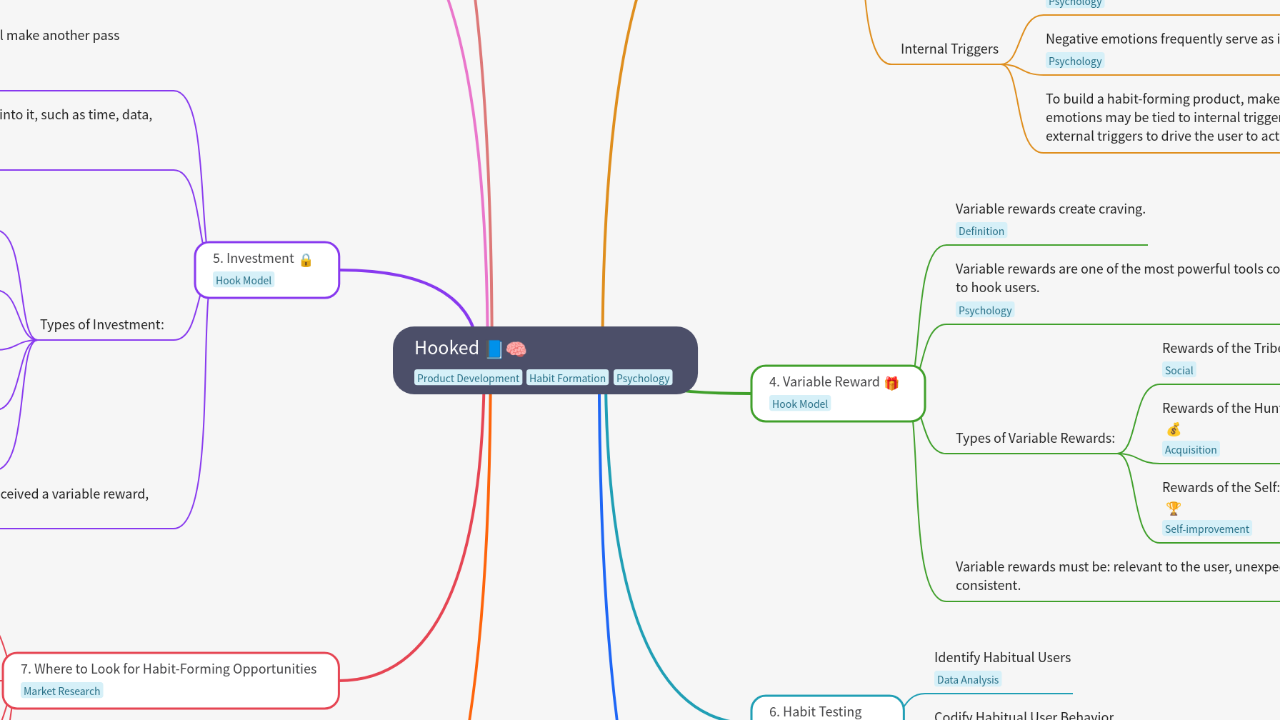Image resolution: width=1280 pixels, height=720 pixels.
Task: Click the gift icon on Variable Reward
Action: point(892,382)
